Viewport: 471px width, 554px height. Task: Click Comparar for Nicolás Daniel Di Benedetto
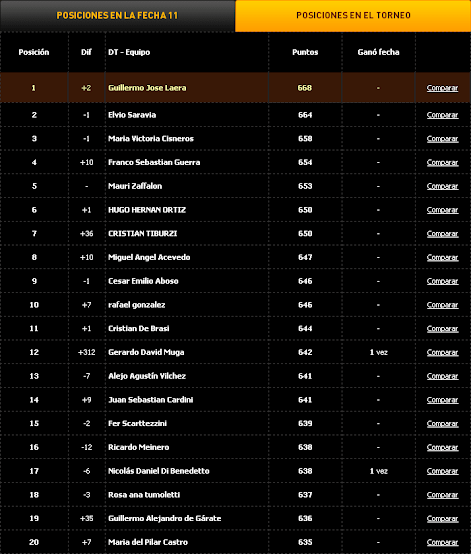tap(442, 471)
